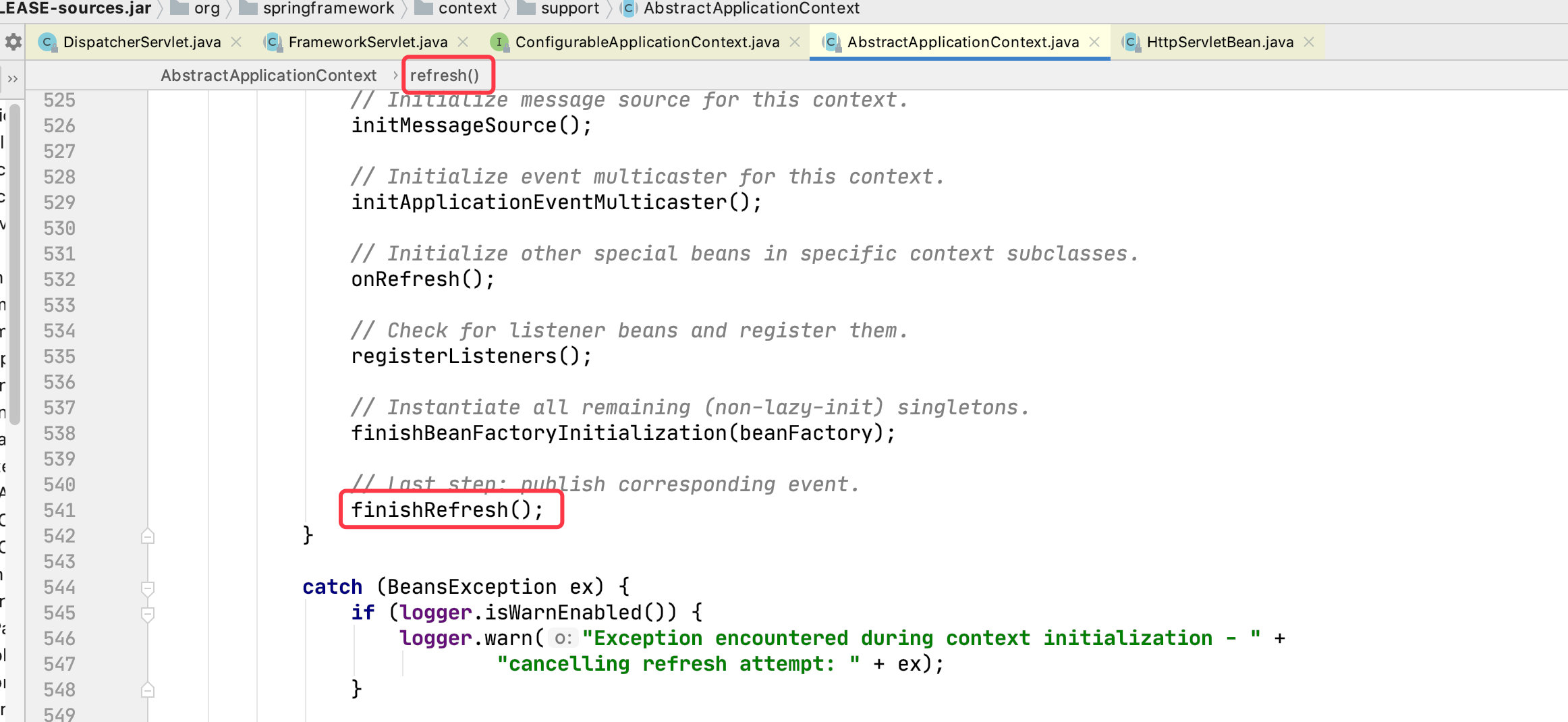The image size is (1568, 722).
Task: Click the 'o:' parameter hint on line 546
Action: pyautogui.click(x=563, y=638)
